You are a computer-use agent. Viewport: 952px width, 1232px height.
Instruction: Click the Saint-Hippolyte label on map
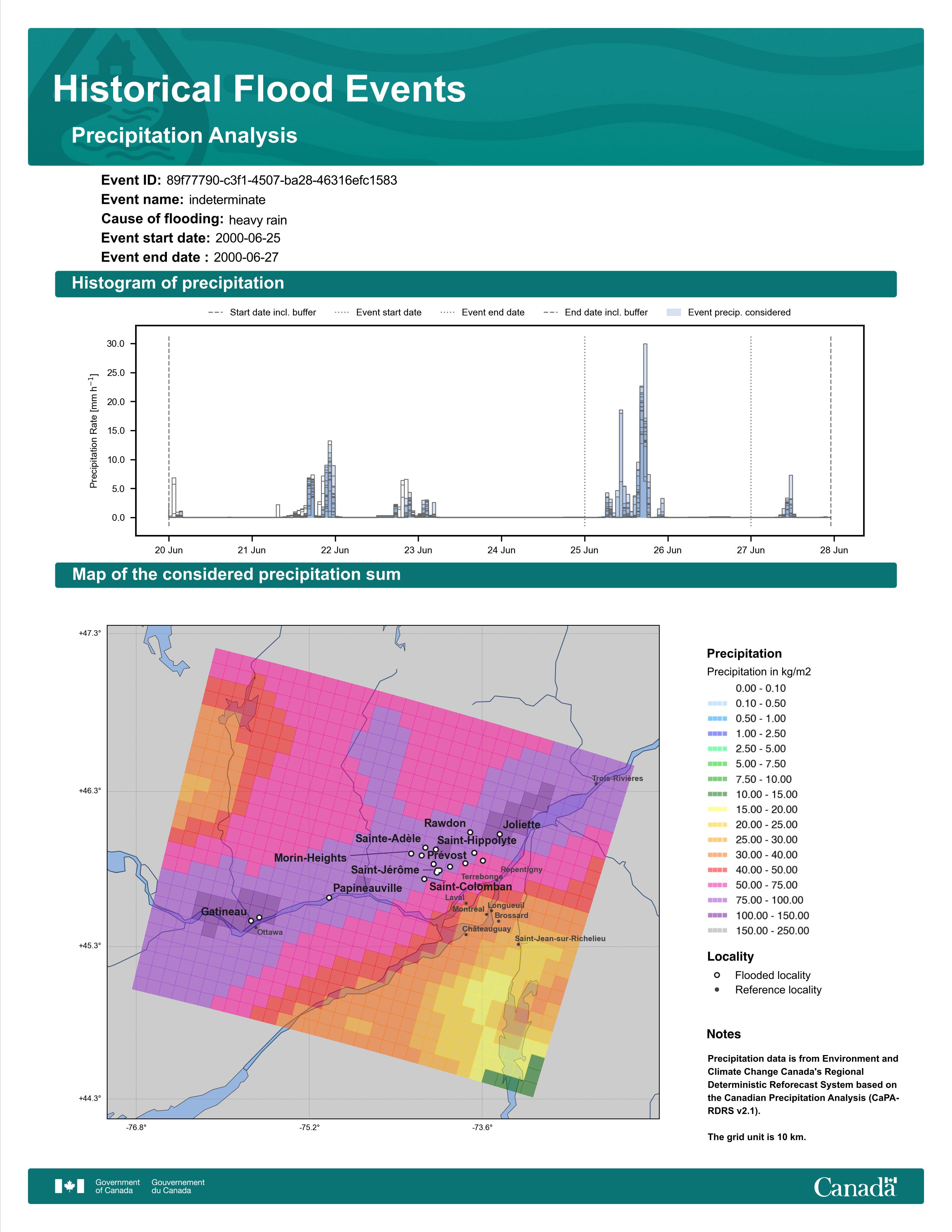477,840
